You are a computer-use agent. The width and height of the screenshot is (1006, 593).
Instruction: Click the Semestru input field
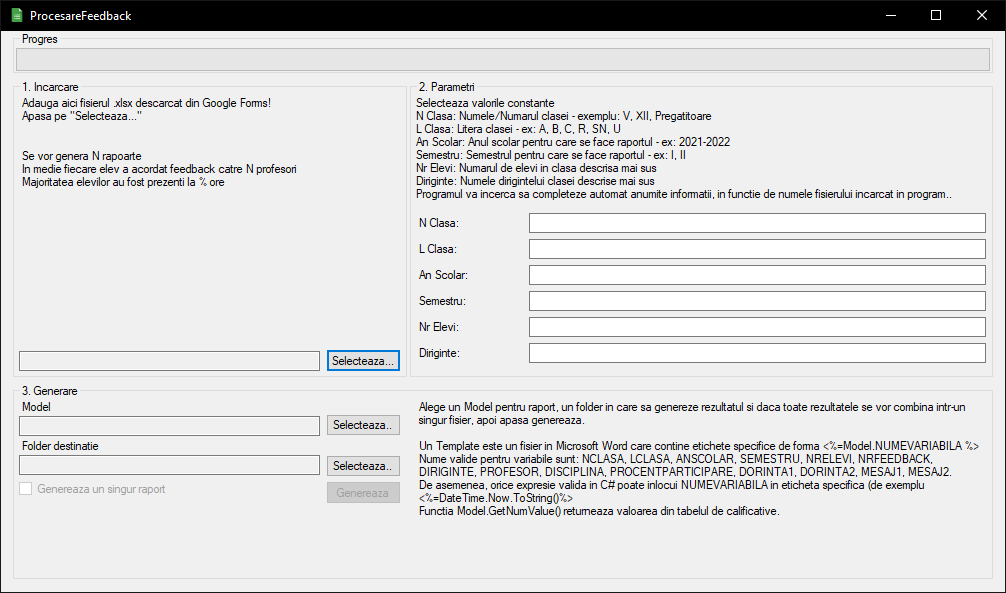point(756,300)
